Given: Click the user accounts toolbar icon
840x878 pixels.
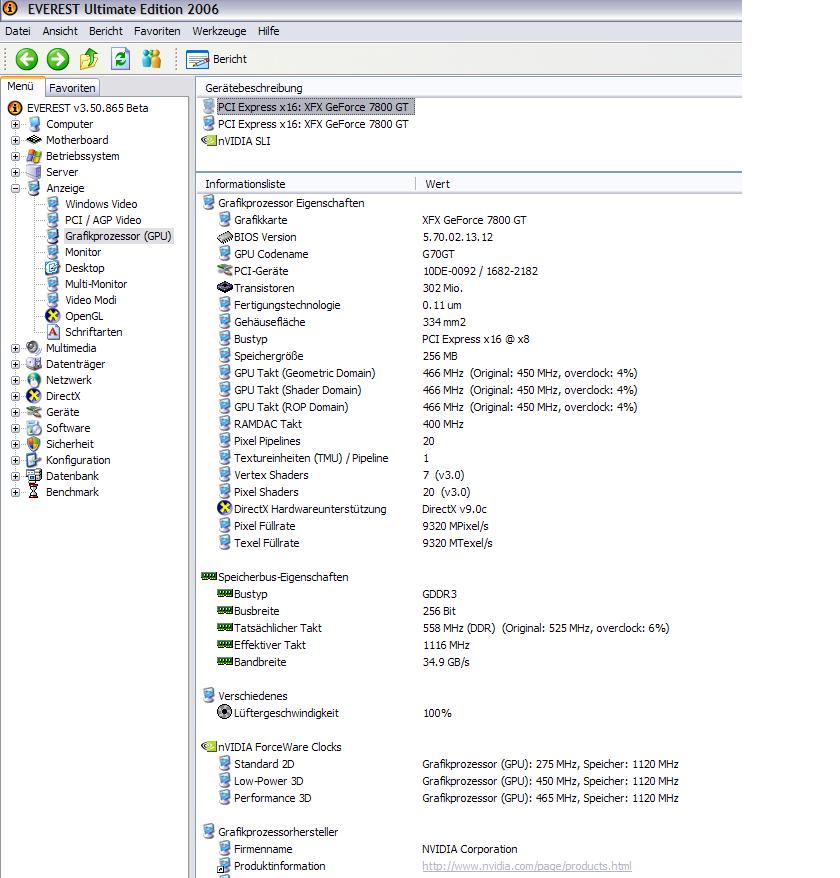Looking at the screenshot, I should [151, 59].
